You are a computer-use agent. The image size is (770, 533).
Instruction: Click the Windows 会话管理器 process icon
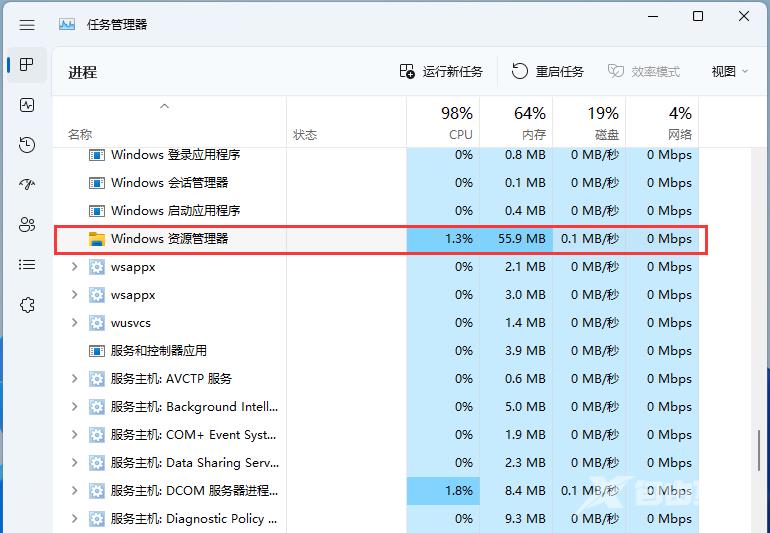[97, 183]
